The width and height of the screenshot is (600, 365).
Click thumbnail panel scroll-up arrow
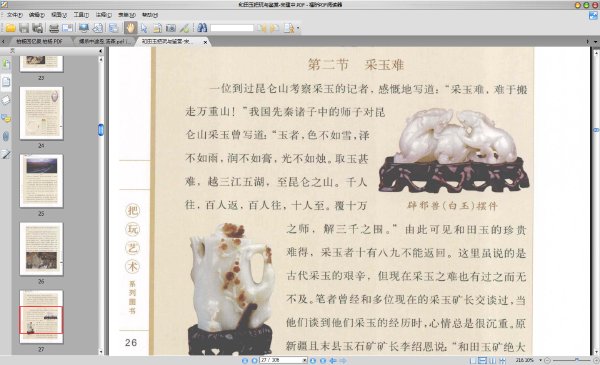point(101,60)
